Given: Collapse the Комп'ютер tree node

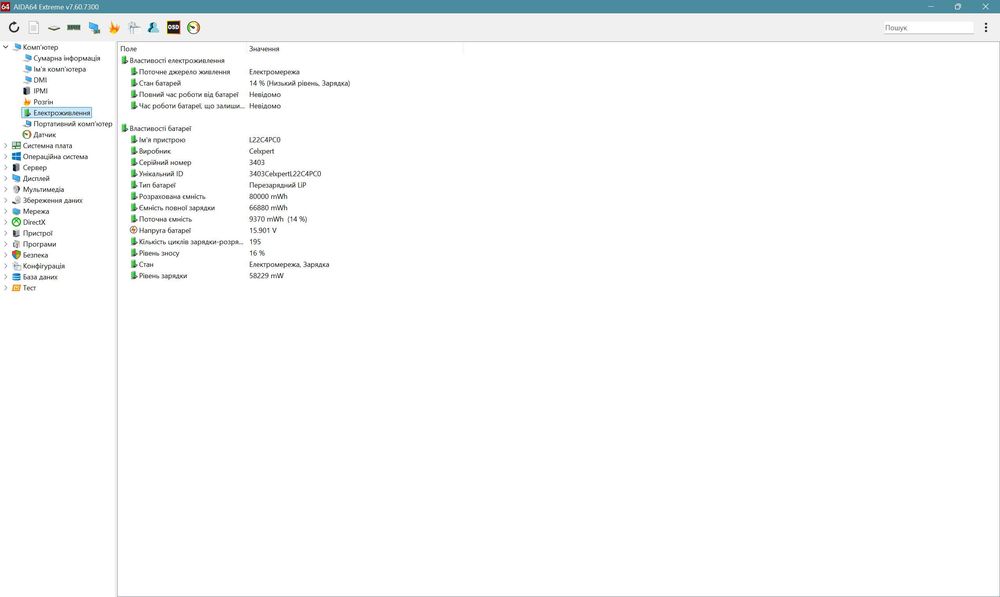Looking at the screenshot, I should (x=6, y=47).
